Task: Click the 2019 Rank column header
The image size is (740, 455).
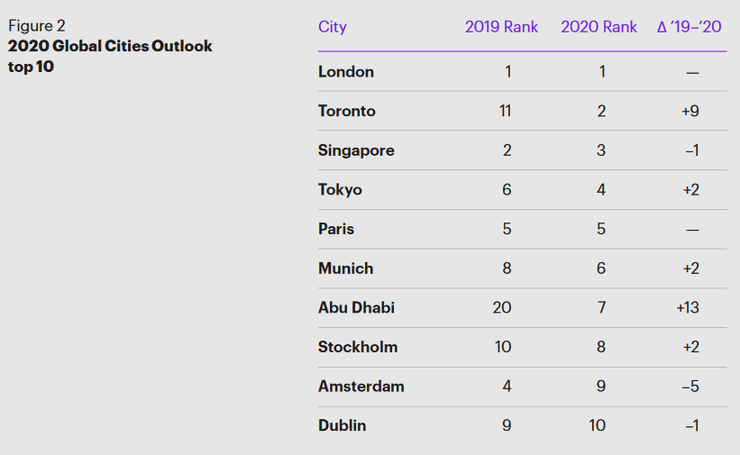Action: click(501, 27)
